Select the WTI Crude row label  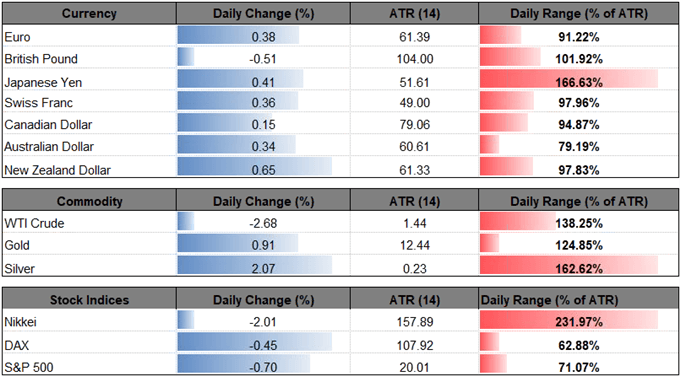pos(34,223)
